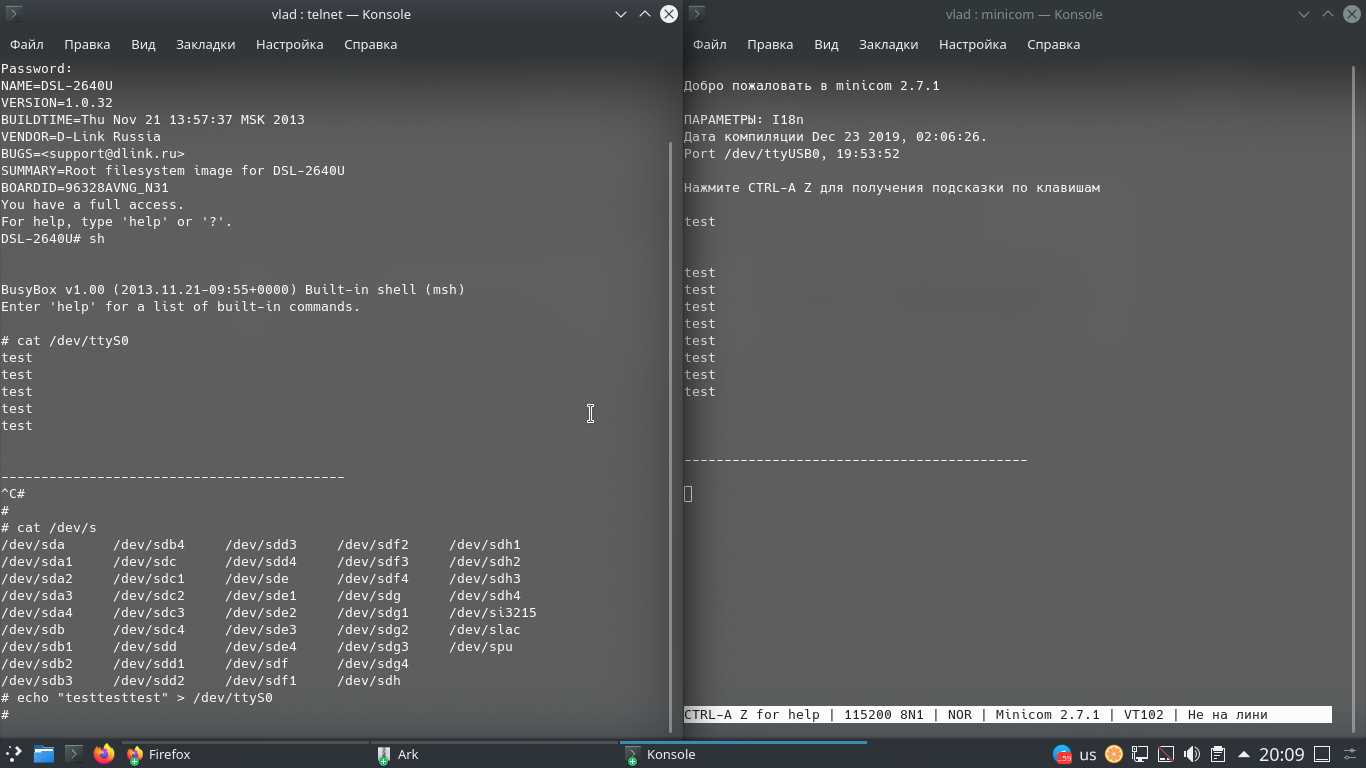Image resolution: width=1366 pixels, height=768 pixels.
Task: Open Файл menu in minicom window
Action: pos(710,44)
